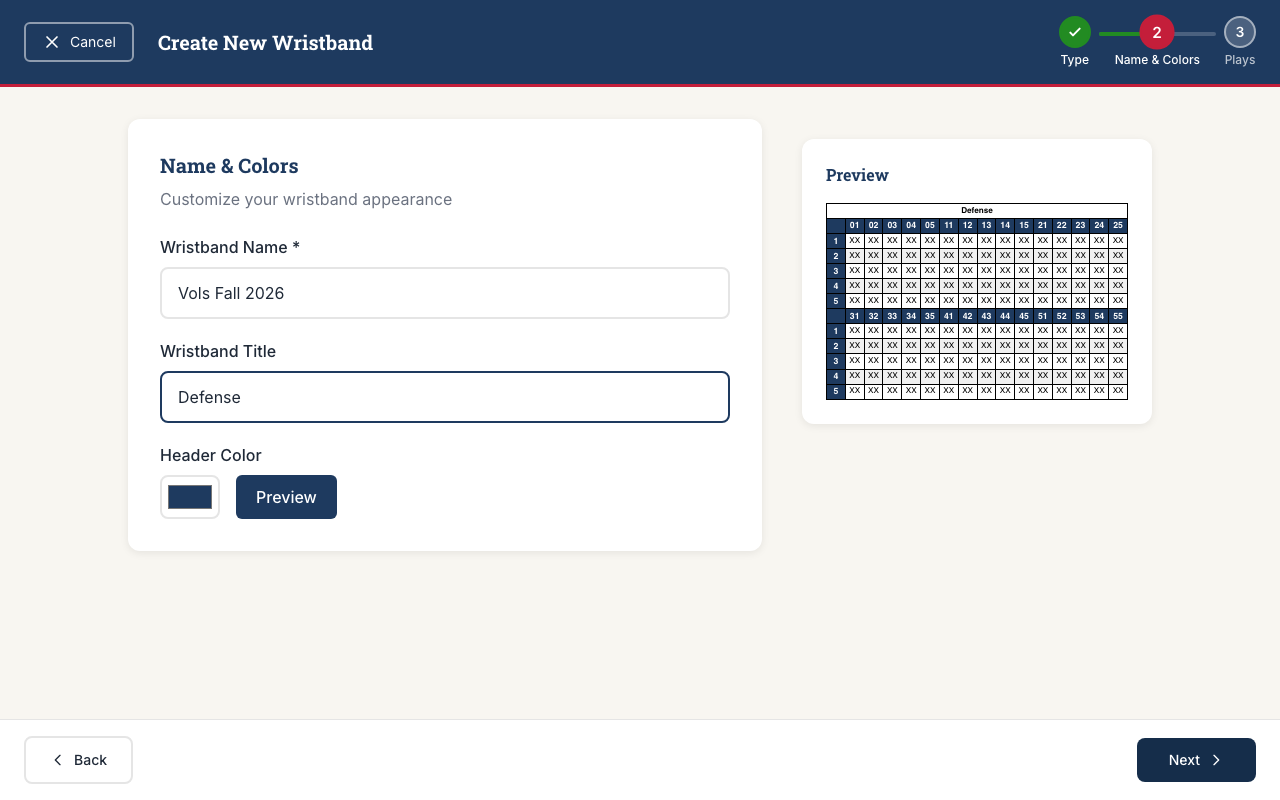Click into the Wristband Title field

[445, 397]
